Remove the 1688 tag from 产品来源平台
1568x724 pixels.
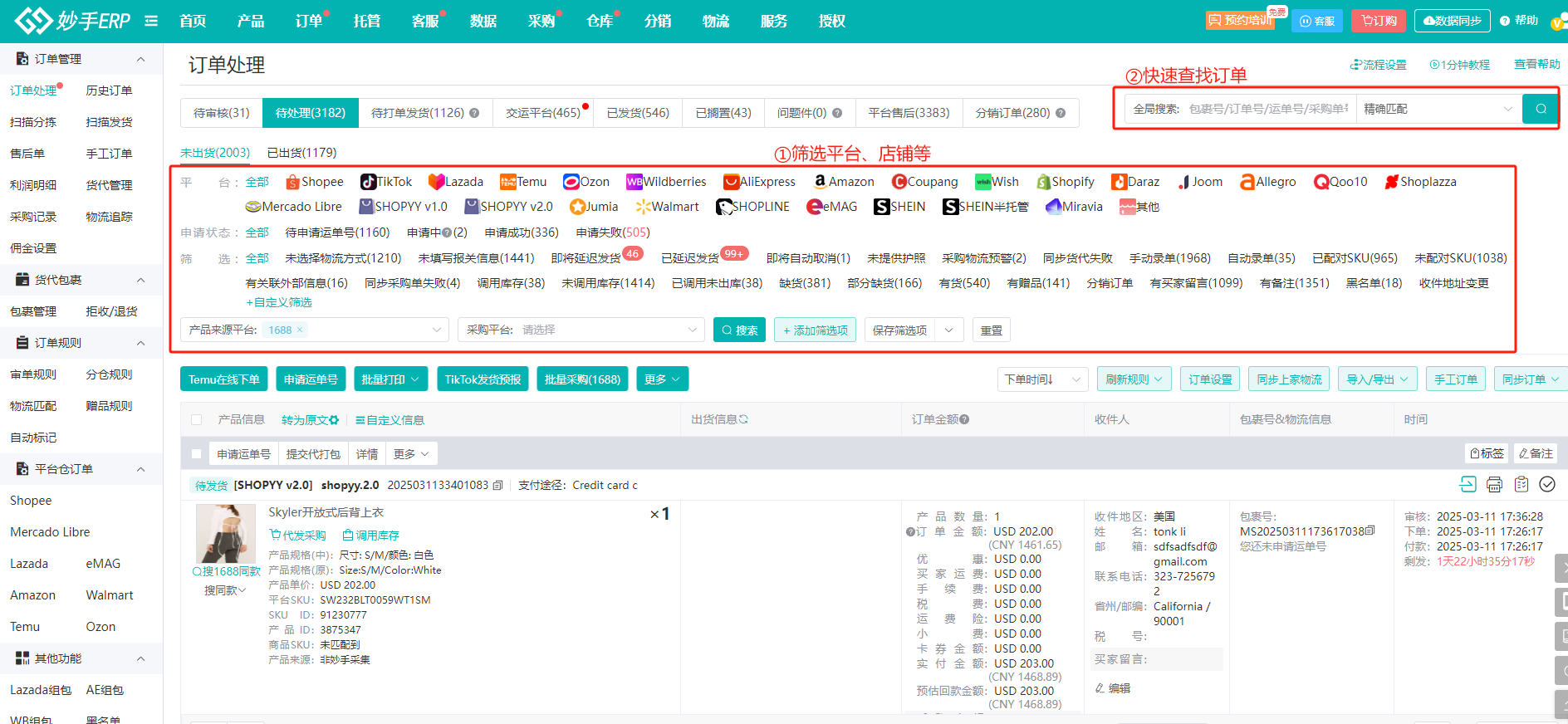pyautogui.click(x=300, y=330)
